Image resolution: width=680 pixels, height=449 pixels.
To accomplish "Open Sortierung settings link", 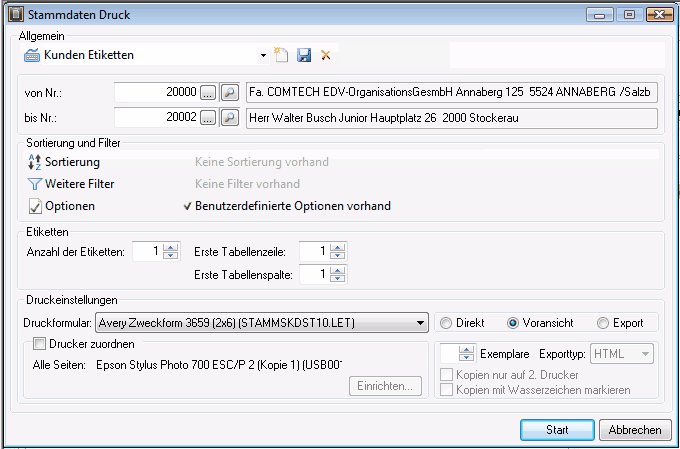I will (72, 162).
